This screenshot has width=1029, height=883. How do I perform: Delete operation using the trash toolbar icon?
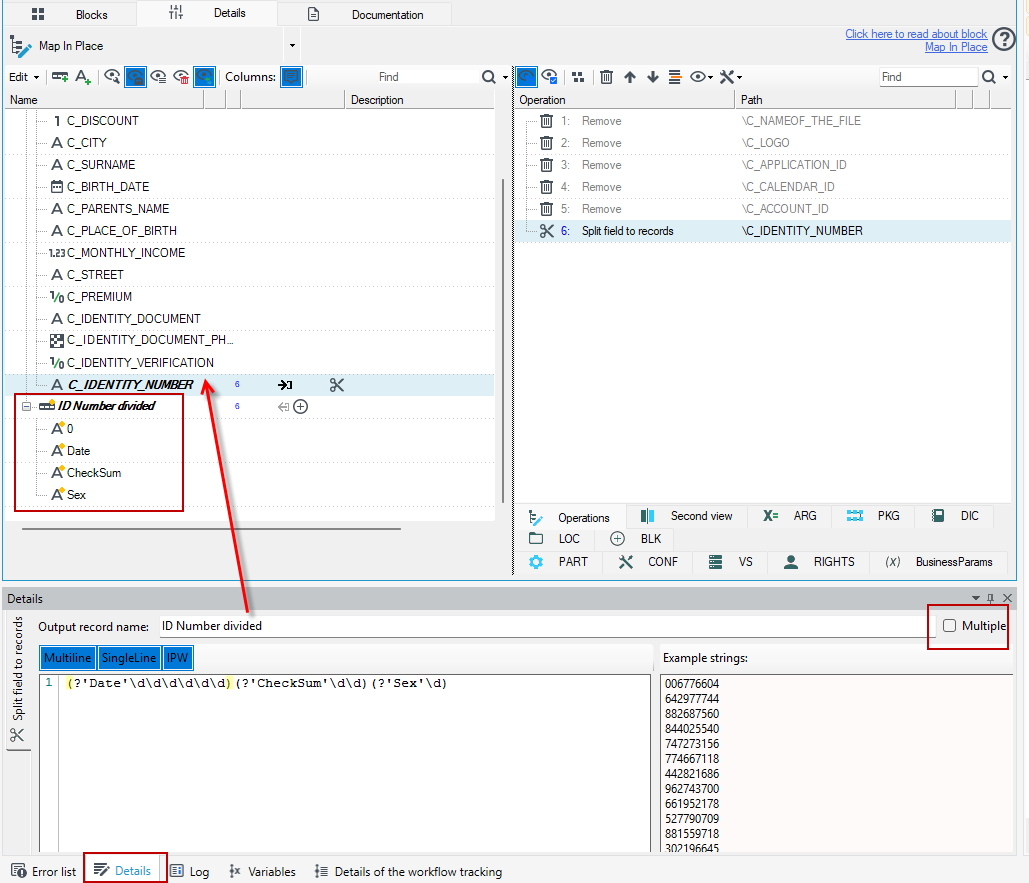pyautogui.click(x=606, y=77)
